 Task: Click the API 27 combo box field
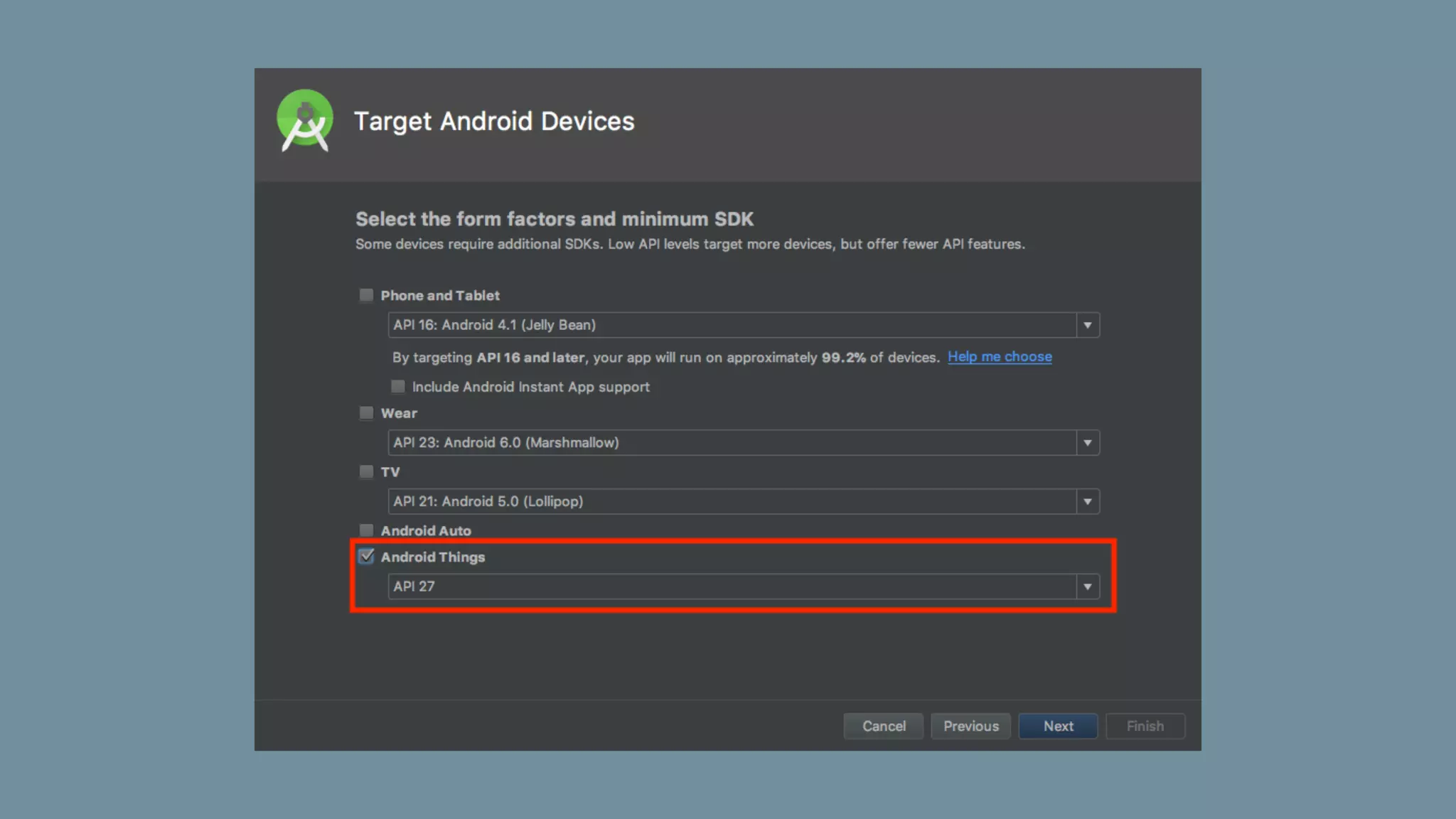[x=731, y=587]
